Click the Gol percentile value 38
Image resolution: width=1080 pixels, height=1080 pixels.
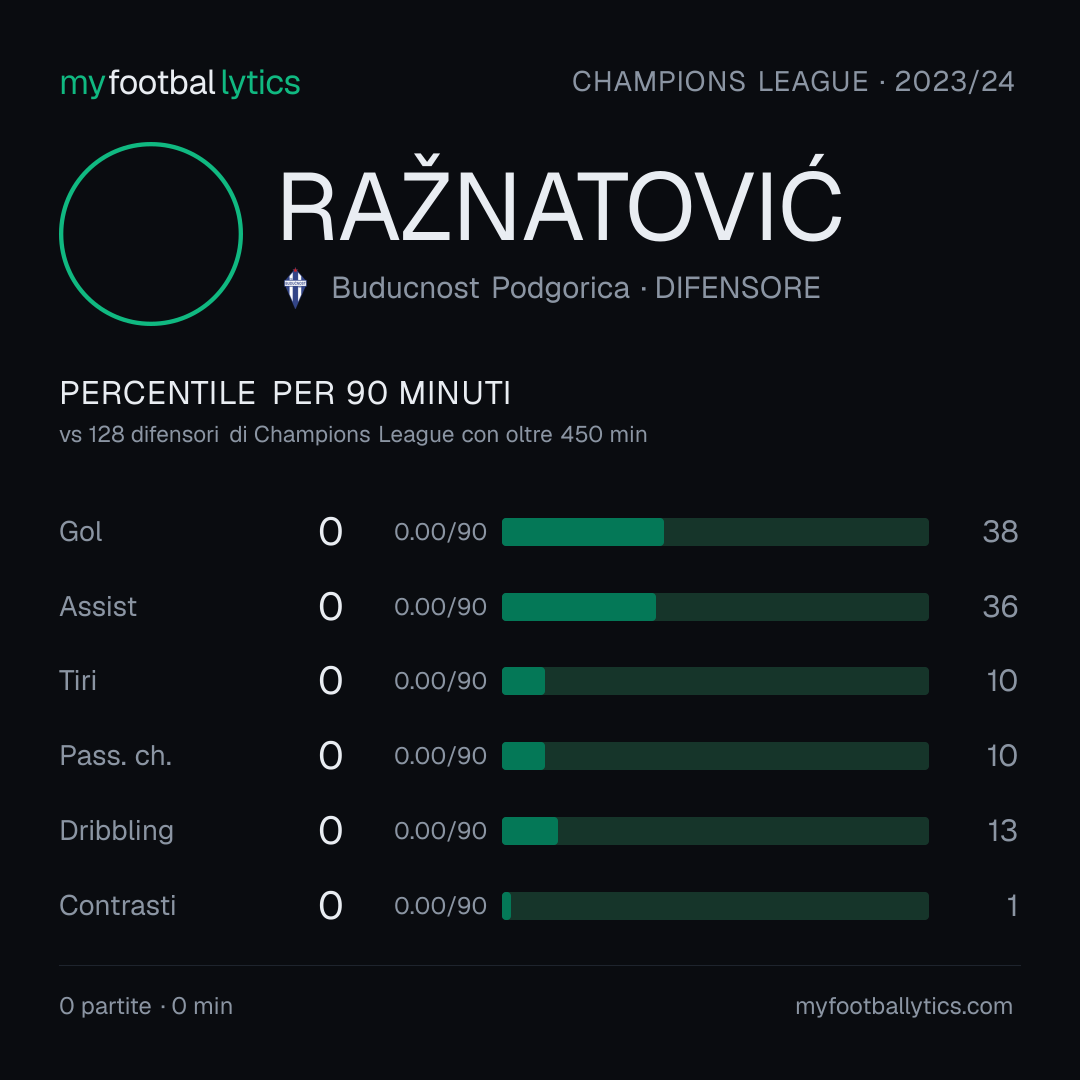coord(1000,532)
